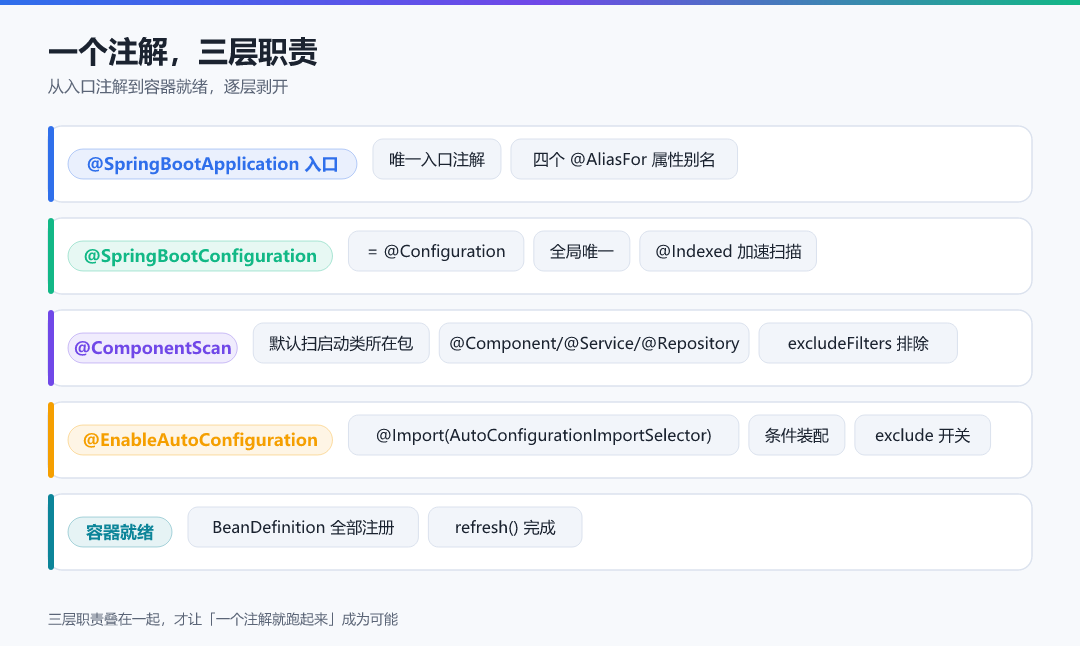Select the 唯一入口注解 chip
This screenshot has height=646, width=1080.
coord(437,159)
